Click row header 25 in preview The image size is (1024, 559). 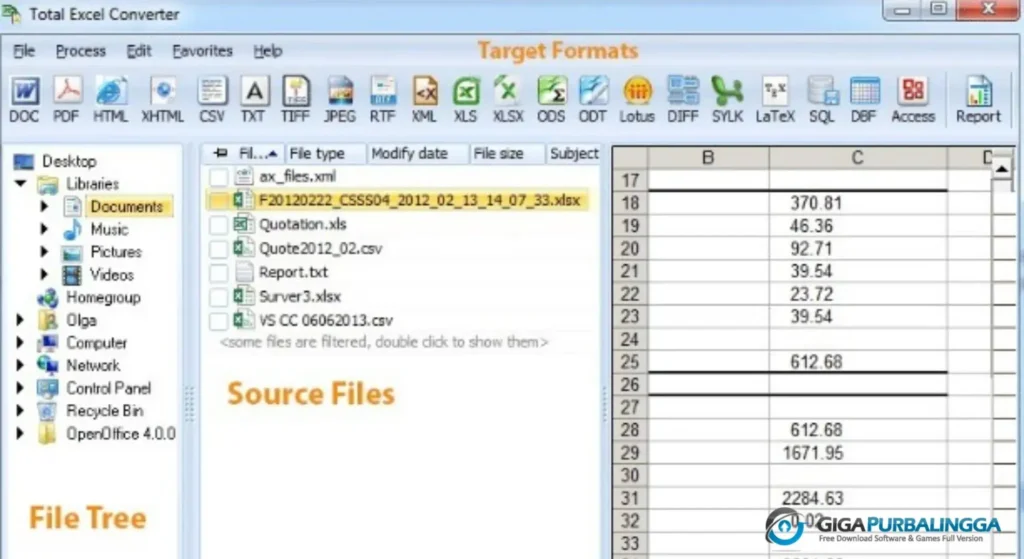pos(630,362)
